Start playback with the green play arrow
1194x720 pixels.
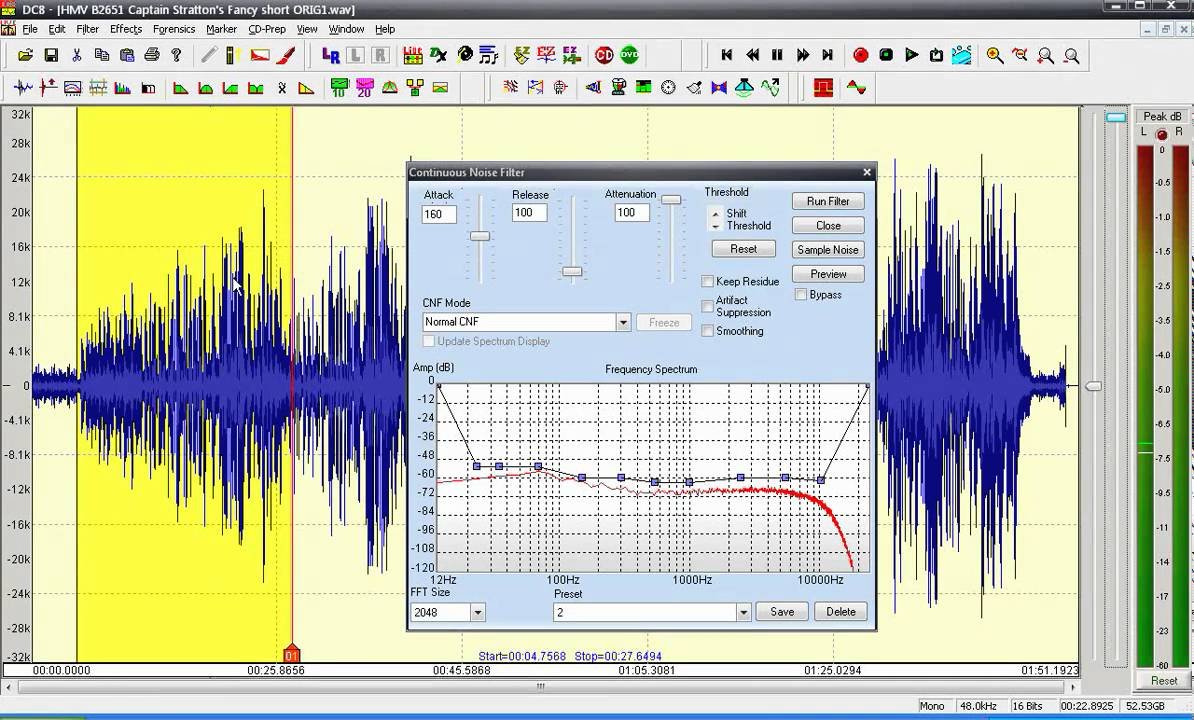911,55
